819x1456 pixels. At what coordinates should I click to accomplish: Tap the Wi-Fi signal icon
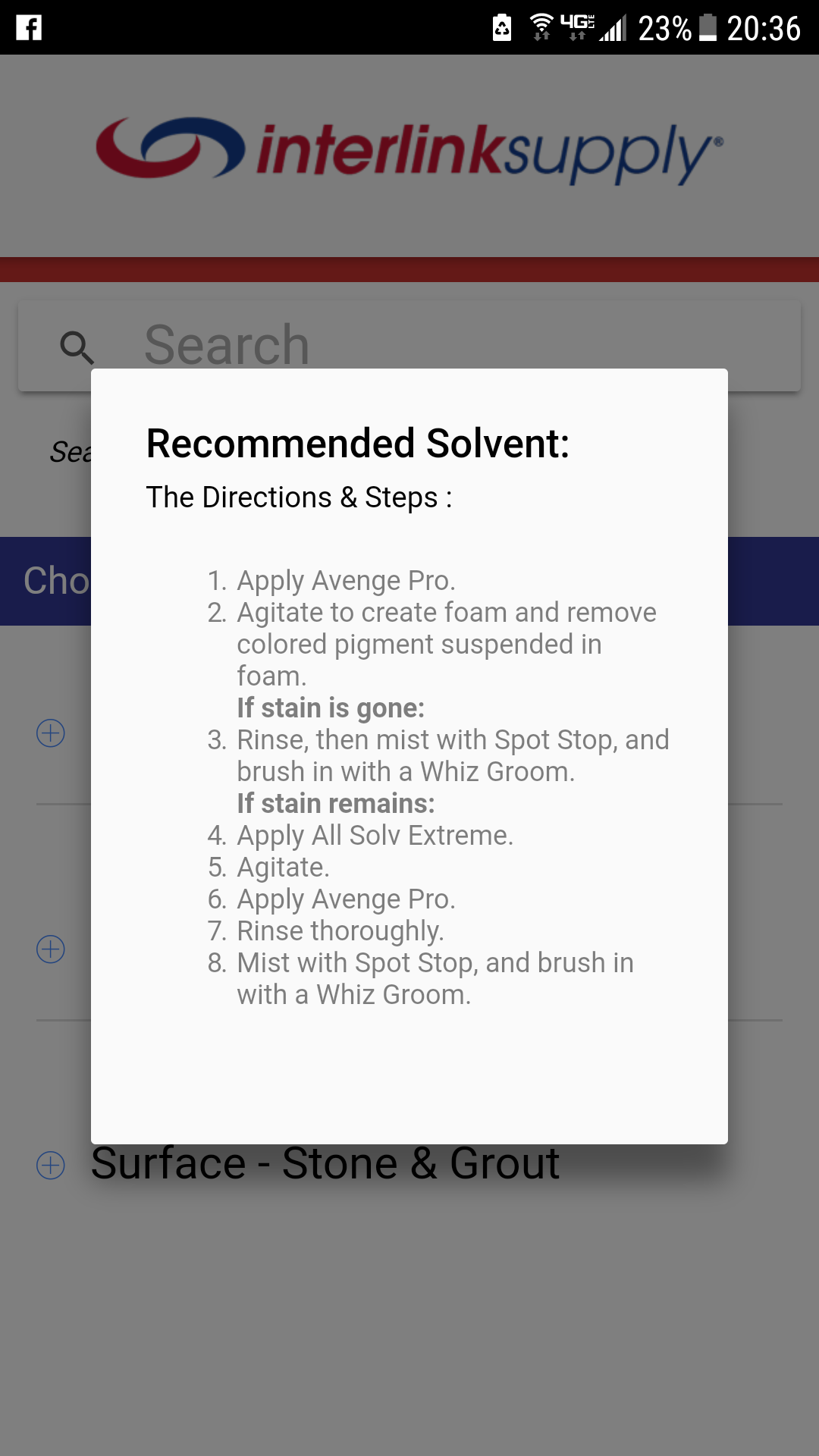coord(542,25)
